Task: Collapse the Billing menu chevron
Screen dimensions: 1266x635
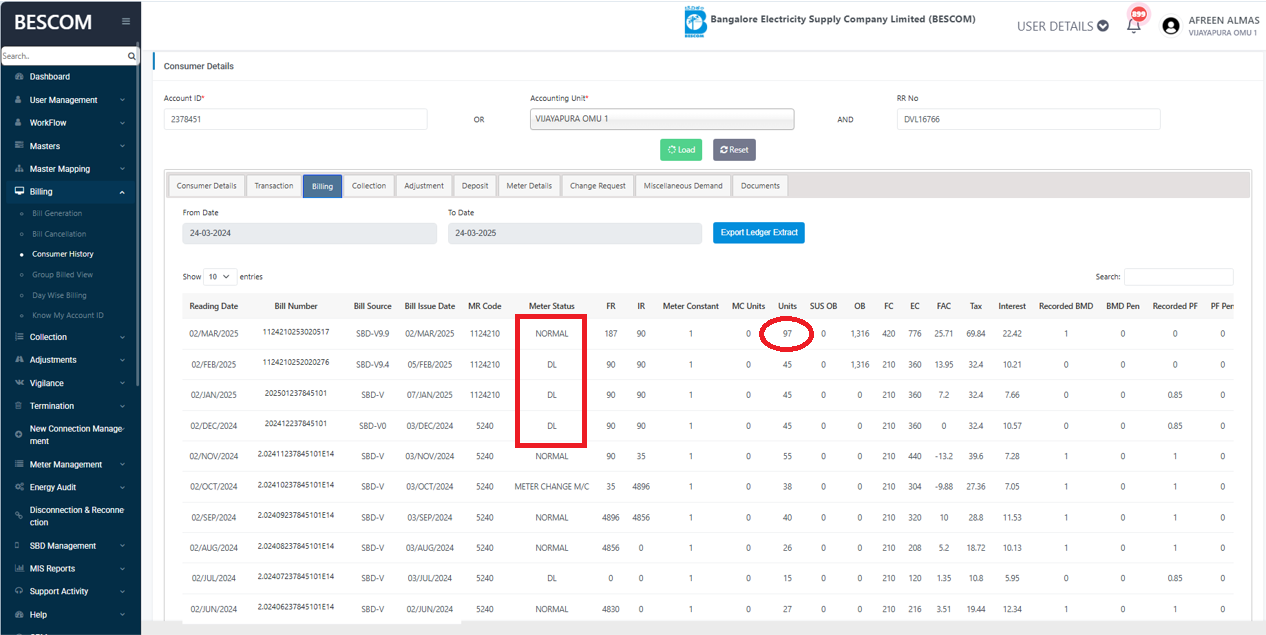Action: 122,192
